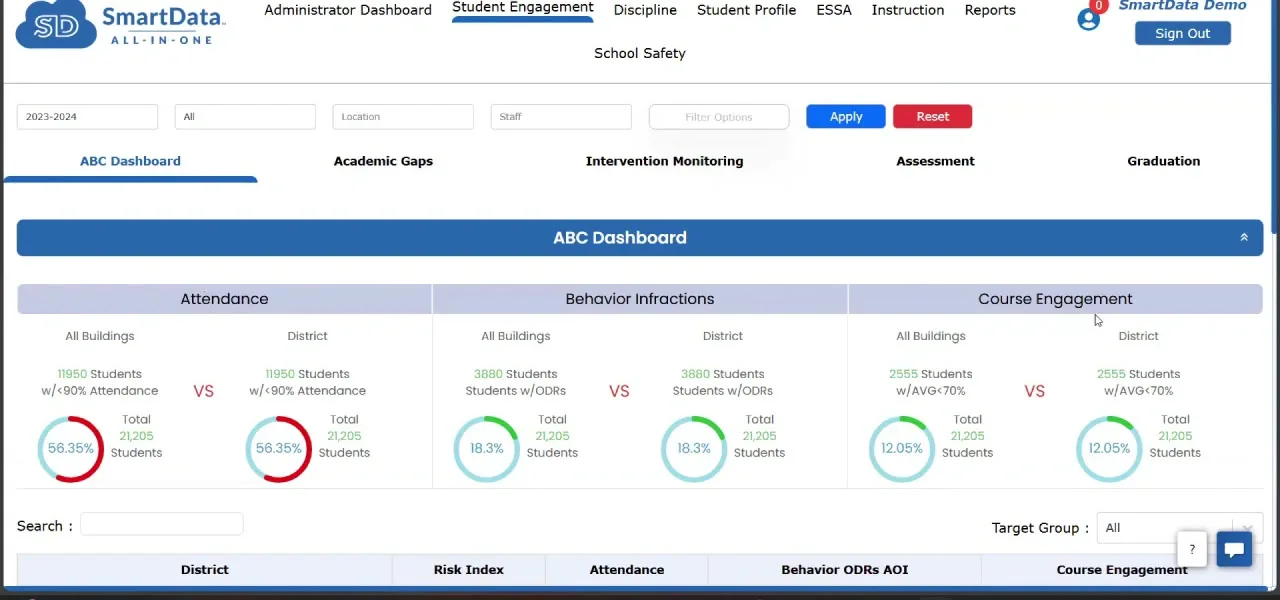Image resolution: width=1280 pixels, height=600 pixels.
Task: Open the Filter Options dropdown
Action: tap(719, 117)
